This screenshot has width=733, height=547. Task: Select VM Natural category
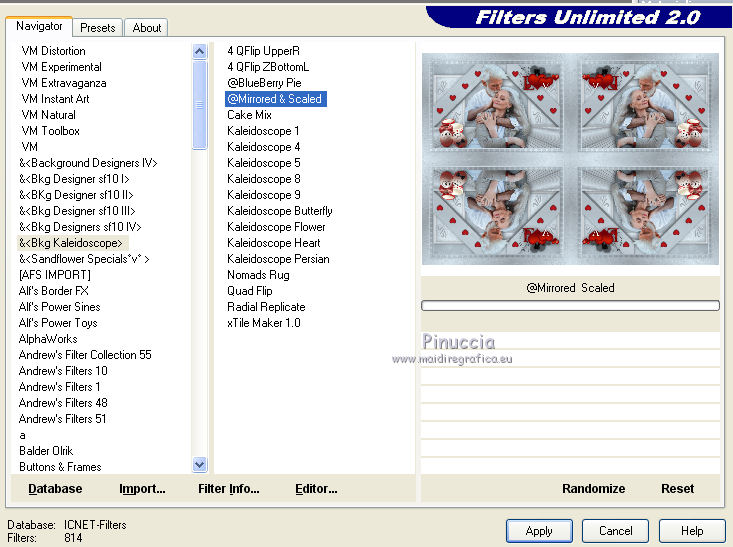click(48, 115)
